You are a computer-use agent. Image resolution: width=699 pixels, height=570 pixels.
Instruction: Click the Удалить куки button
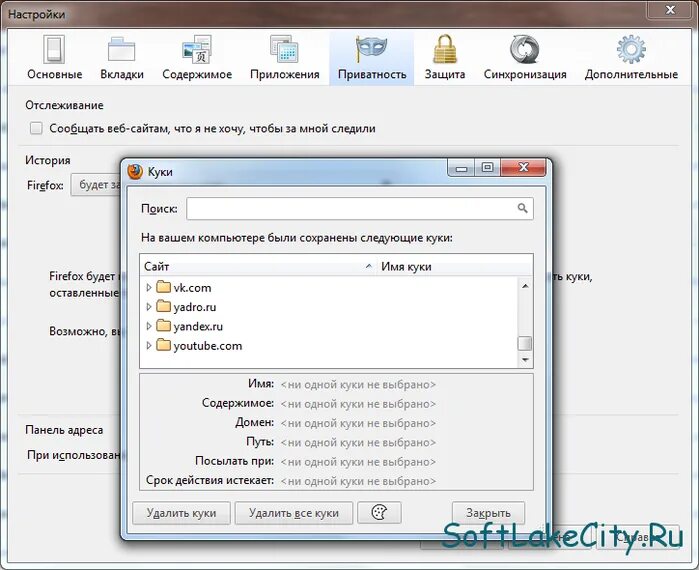(181, 513)
